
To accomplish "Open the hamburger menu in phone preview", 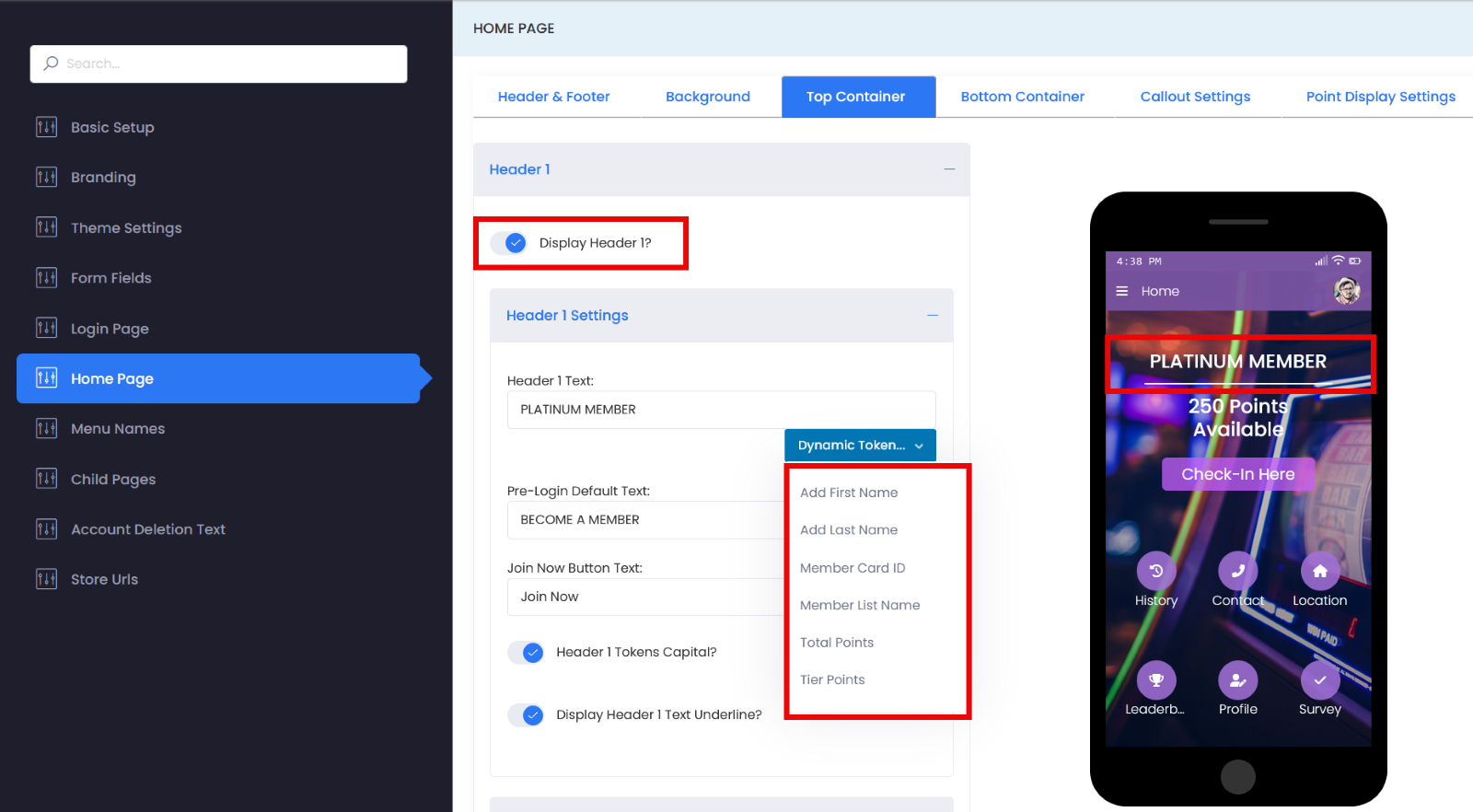I will tap(1122, 291).
